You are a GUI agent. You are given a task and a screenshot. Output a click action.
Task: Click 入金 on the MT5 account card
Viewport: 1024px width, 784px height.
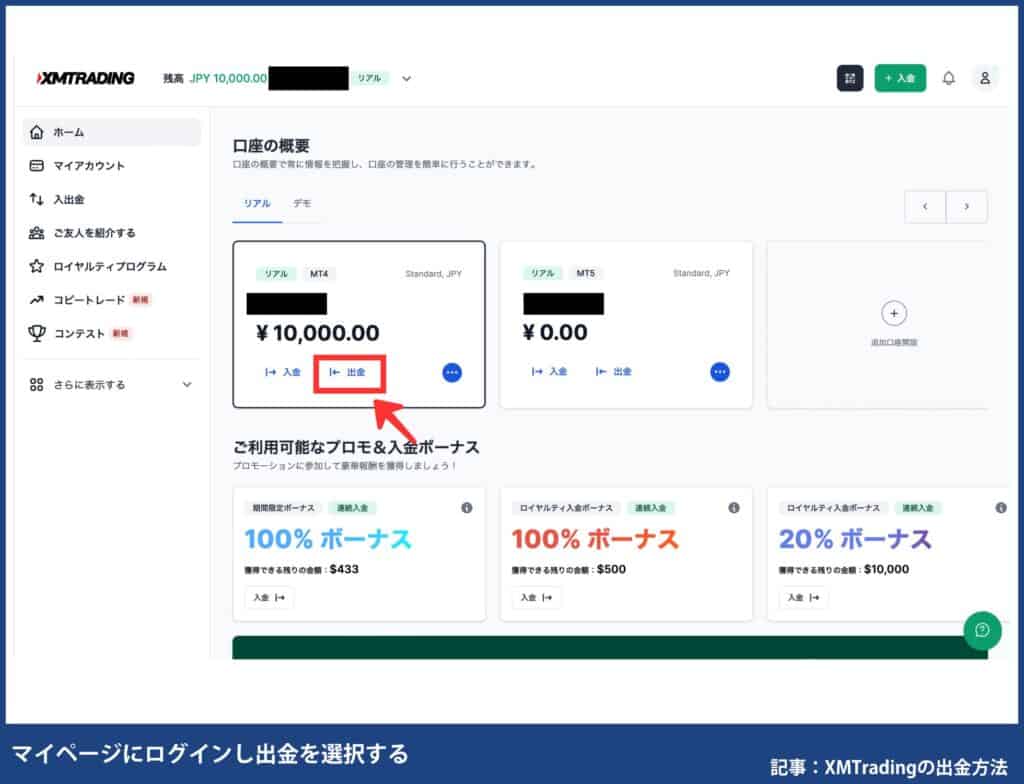549,372
